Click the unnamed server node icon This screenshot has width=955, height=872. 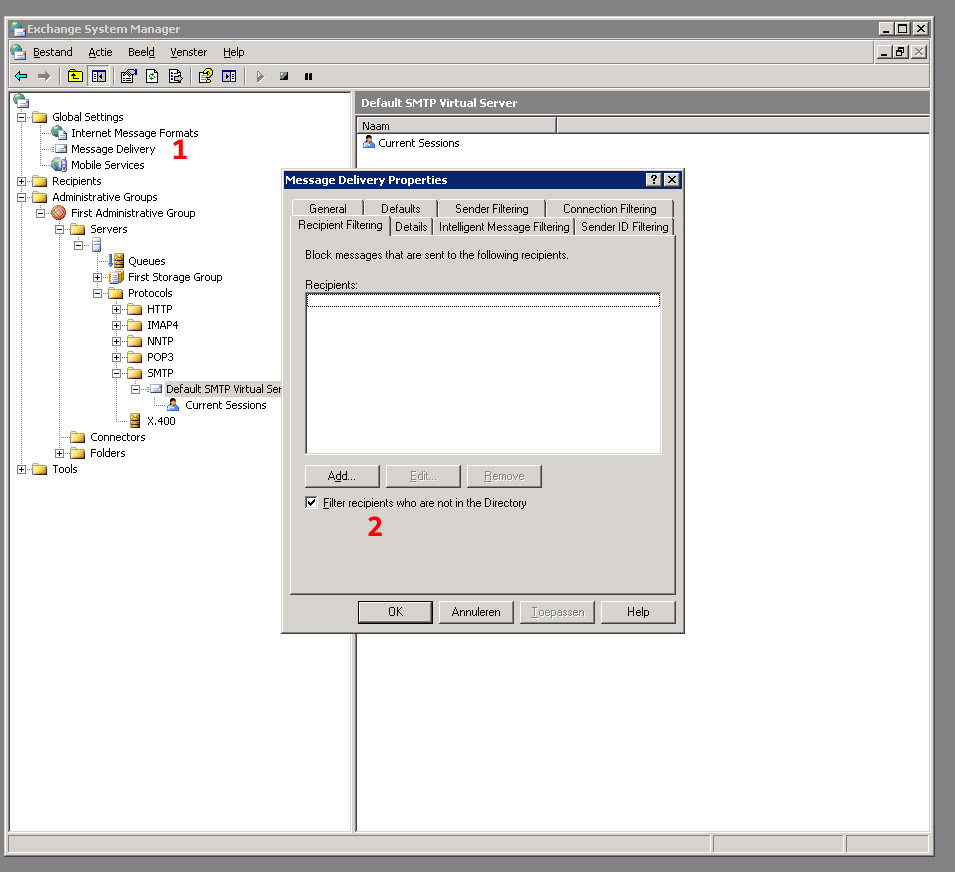pos(97,245)
